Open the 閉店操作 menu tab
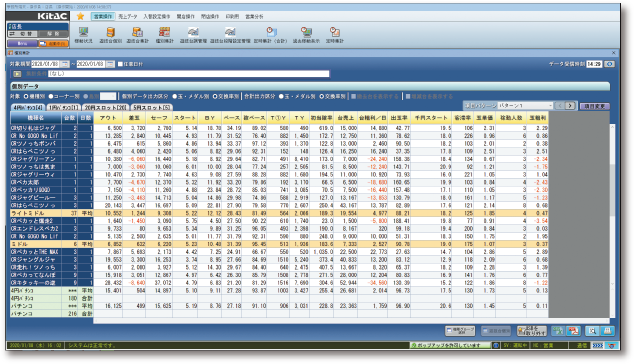634x364 pixels. (210, 17)
